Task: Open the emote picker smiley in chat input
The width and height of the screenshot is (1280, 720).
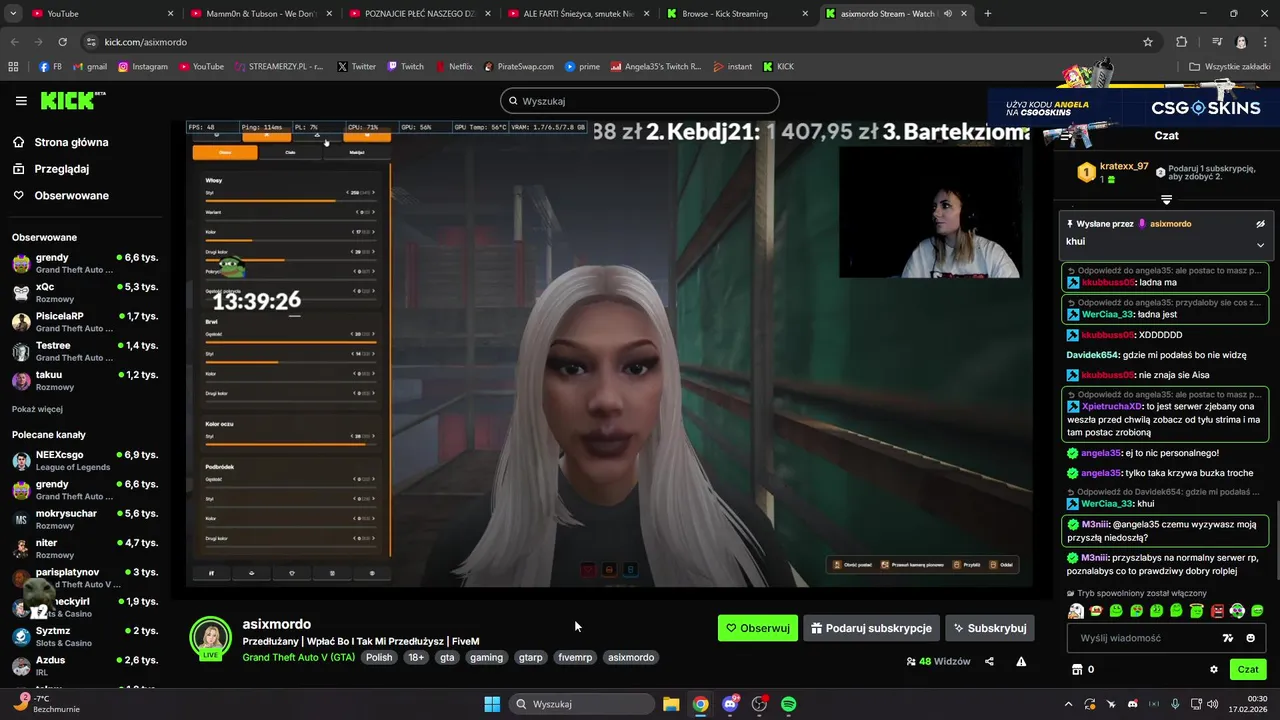Action: click(1250, 638)
